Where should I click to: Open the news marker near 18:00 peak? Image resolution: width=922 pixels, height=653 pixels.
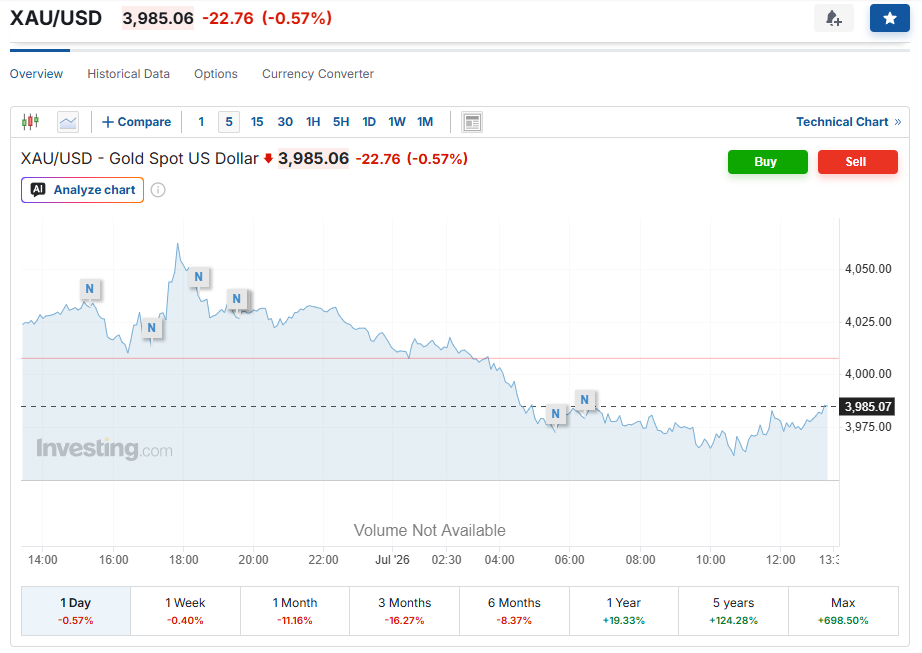click(199, 277)
